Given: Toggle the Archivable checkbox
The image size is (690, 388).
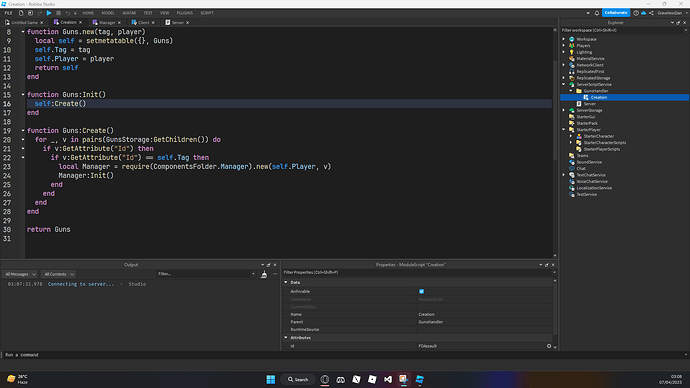Looking at the screenshot, I should 422,291.
